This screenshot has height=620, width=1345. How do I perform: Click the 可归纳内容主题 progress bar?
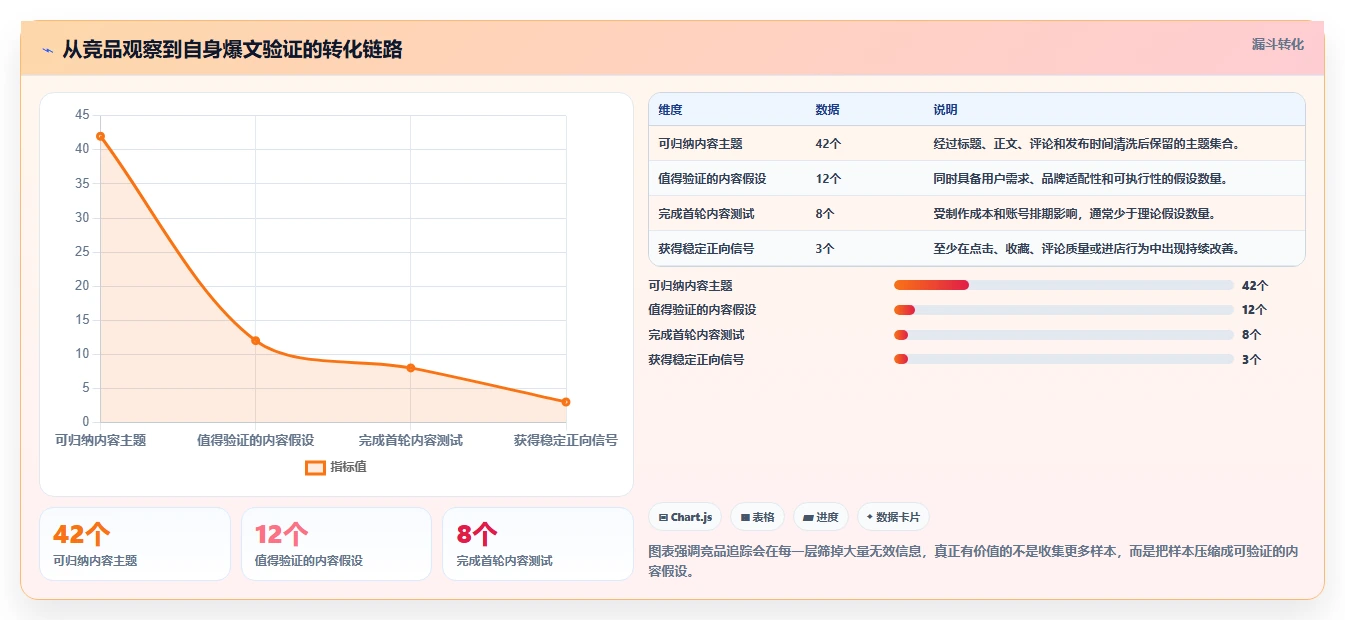[1063, 285]
